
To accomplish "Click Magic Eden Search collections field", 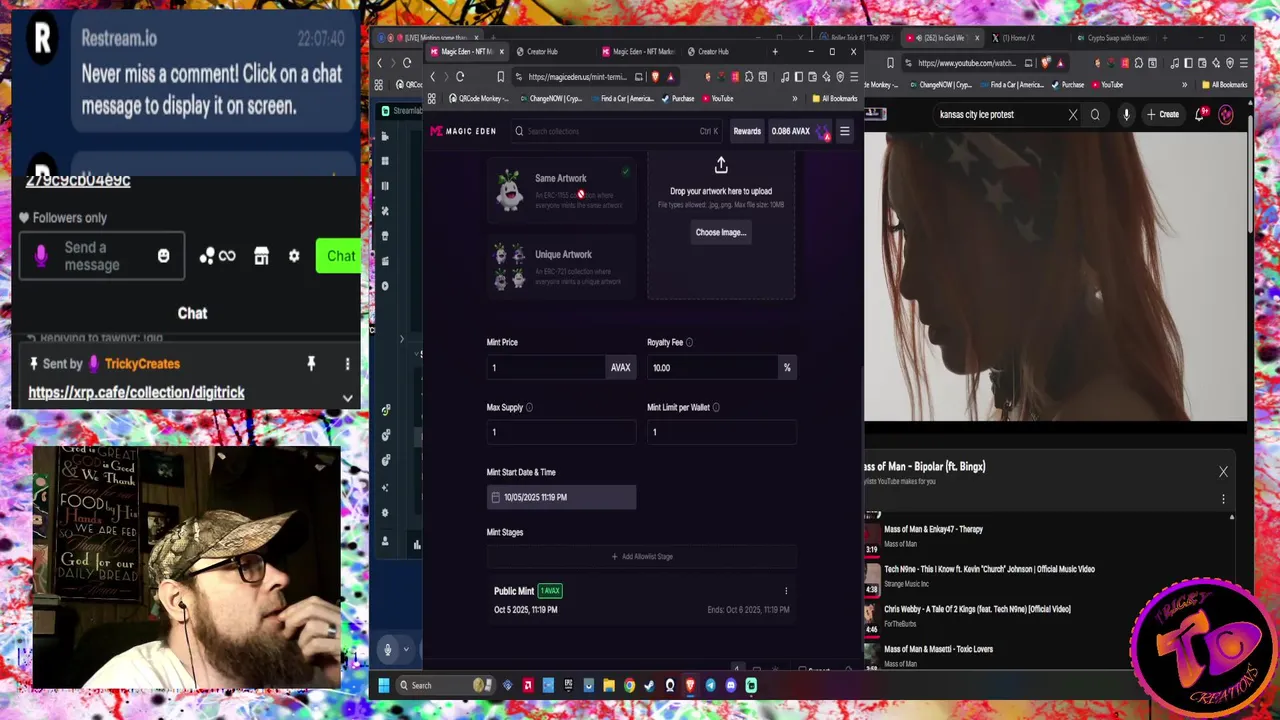I will (616, 131).
